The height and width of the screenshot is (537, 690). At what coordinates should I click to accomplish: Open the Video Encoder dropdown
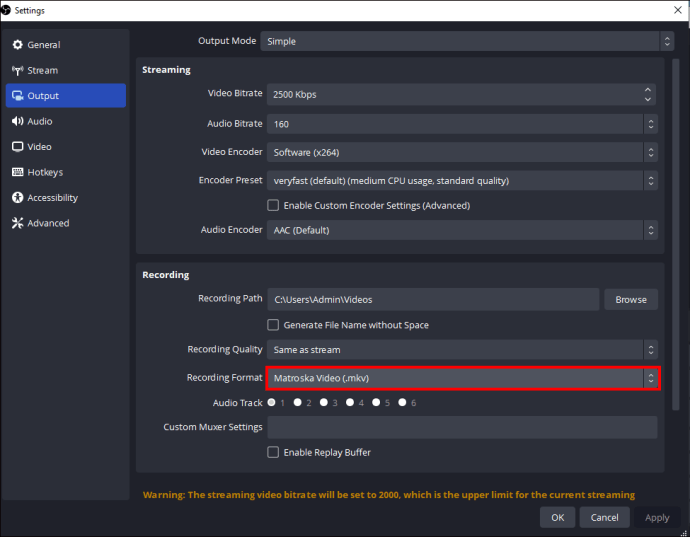tap(462, 152)
